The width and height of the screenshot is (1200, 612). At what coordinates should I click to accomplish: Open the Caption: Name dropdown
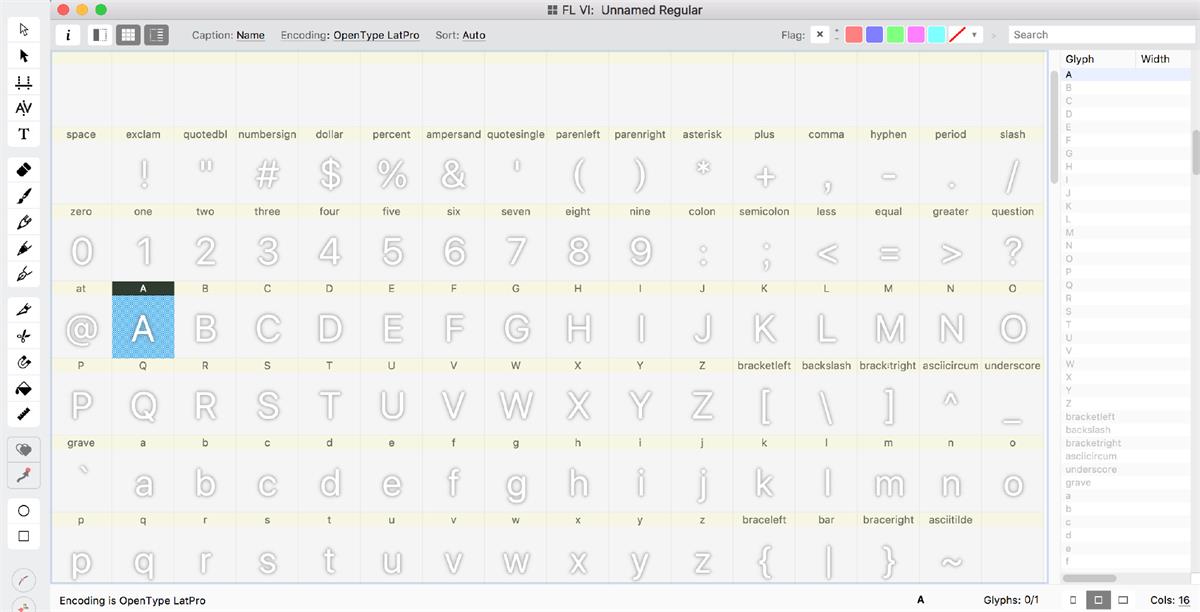click(249, 34)
